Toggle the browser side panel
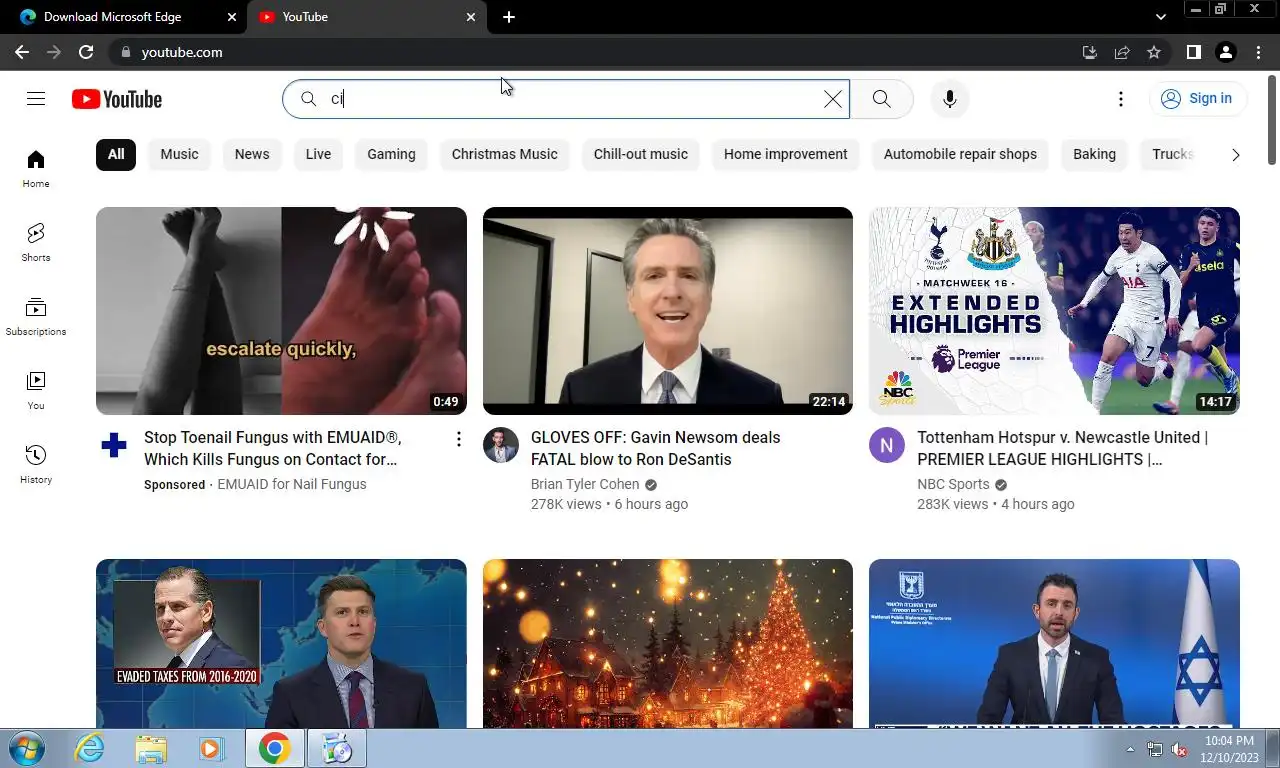The image size is (1280, 768). pos(1193,52)
